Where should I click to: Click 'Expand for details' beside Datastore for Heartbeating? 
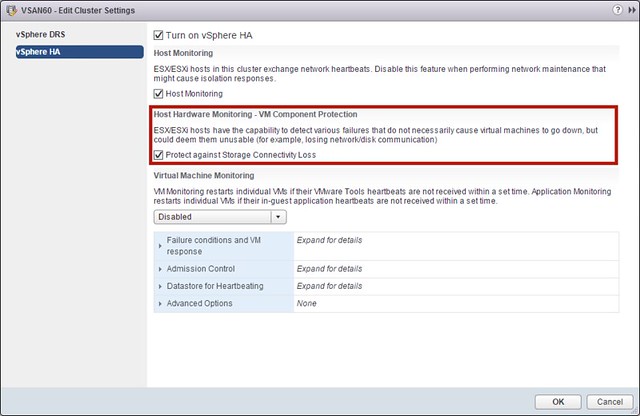click(x=329, y=286)
